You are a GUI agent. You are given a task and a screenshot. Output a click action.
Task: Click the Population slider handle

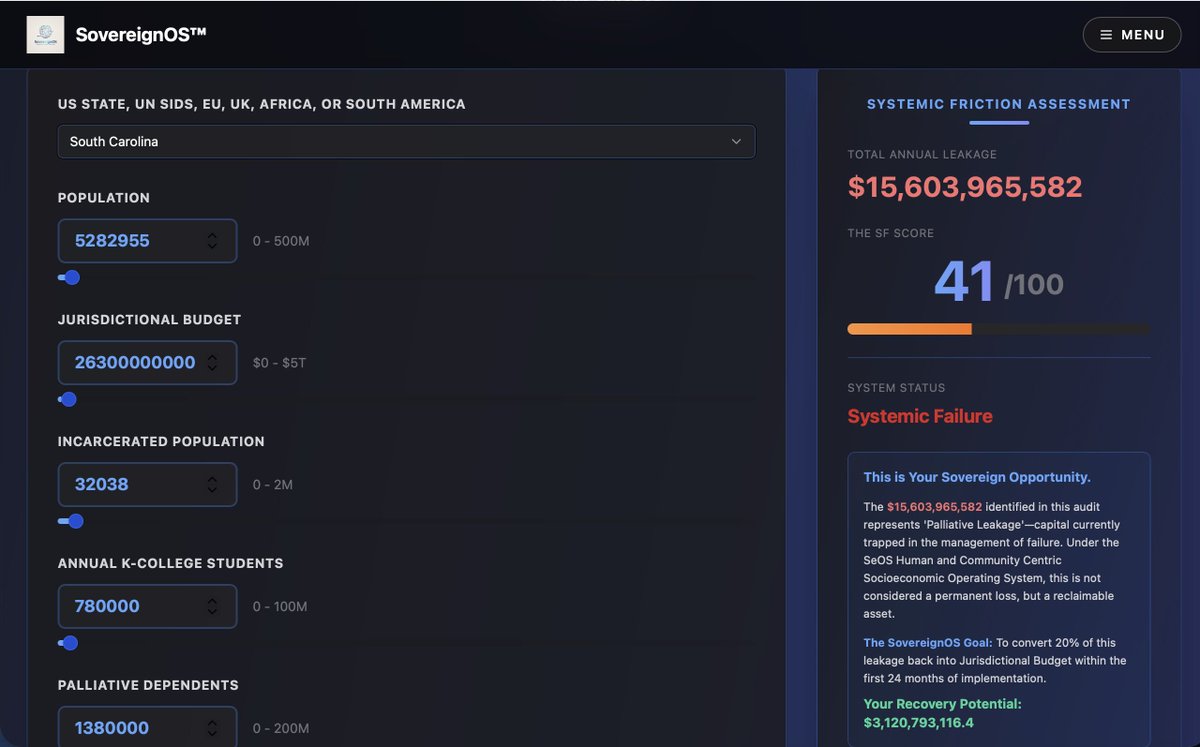[72, 278]
